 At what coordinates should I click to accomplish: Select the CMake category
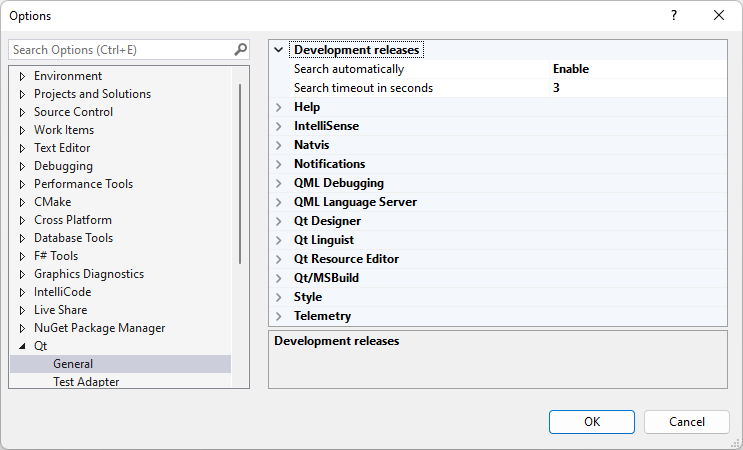(x=53, y=202)
